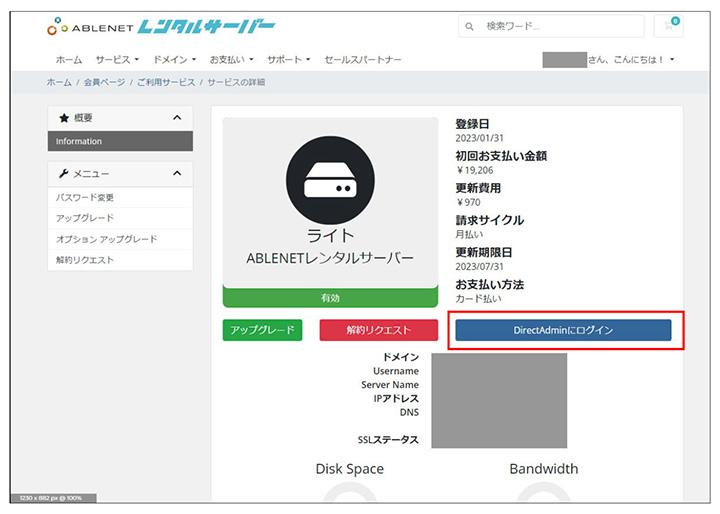Screen dimensions: 720x514
Task: Click the ホーム breadcrumb link
Action: 59,82
